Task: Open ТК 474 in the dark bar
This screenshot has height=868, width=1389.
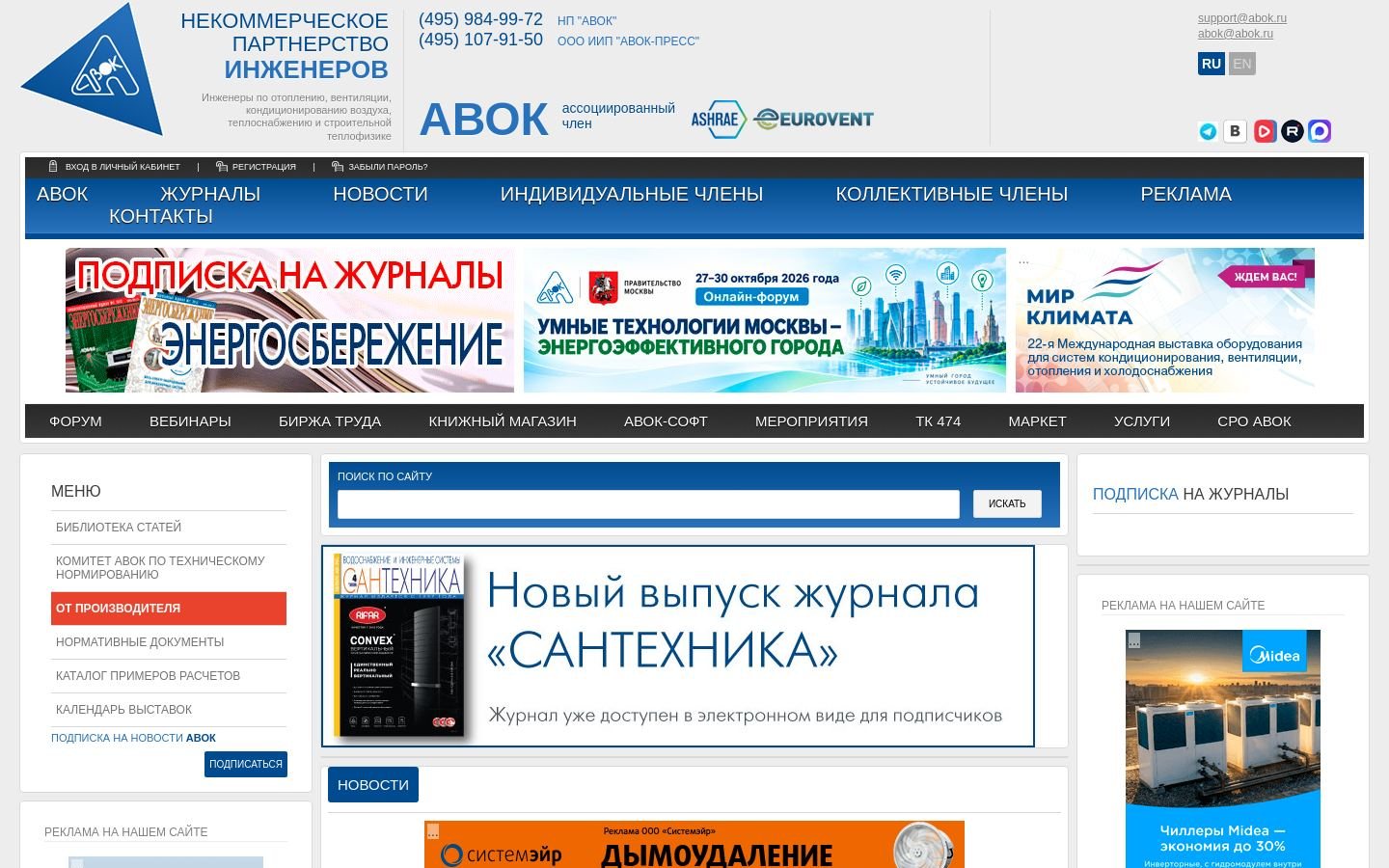Action: coord(938,421)
